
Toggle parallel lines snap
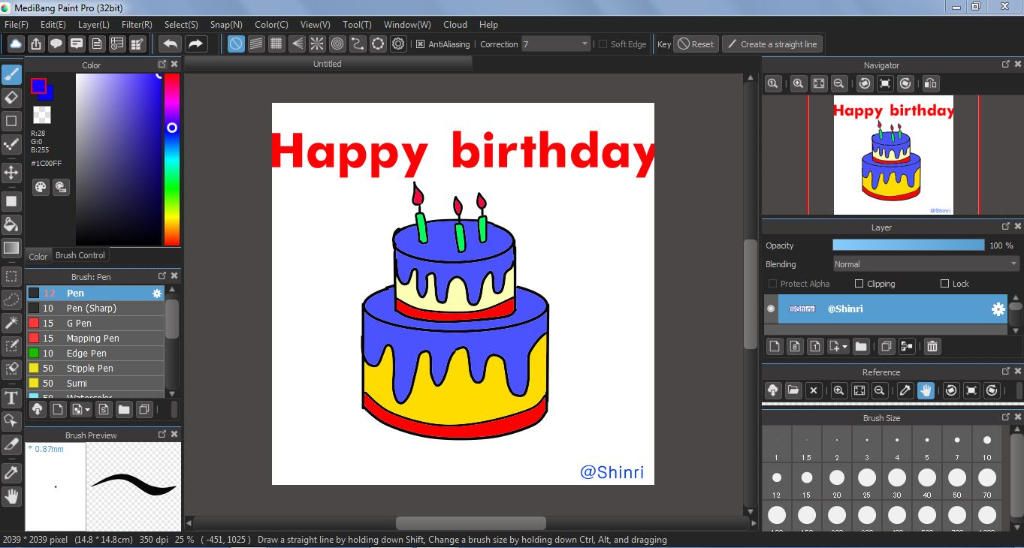point(256,44)
